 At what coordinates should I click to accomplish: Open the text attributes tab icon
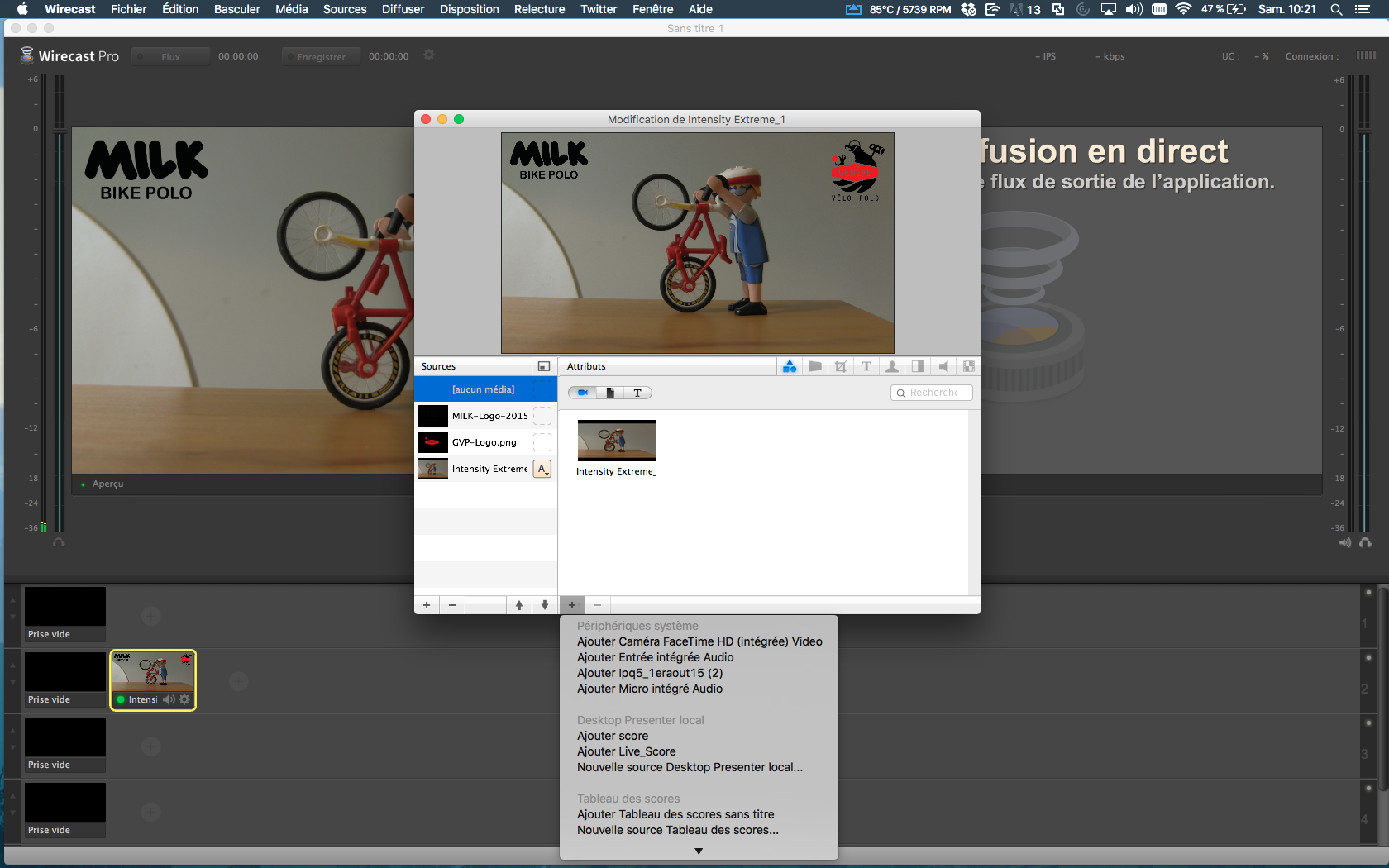click(866, 366)
